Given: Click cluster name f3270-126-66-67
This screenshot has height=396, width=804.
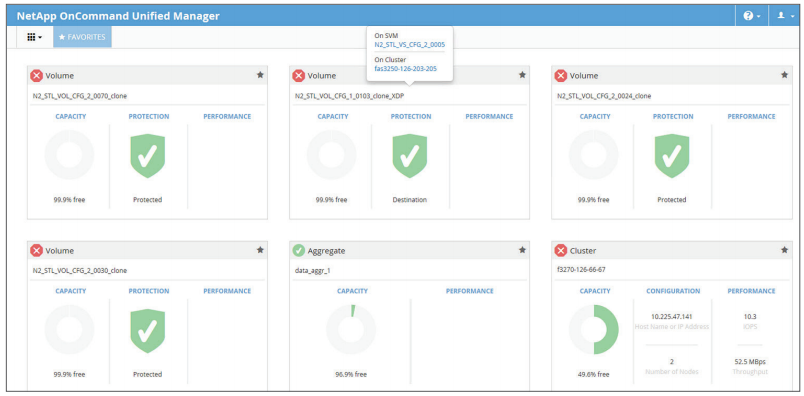Looking at the screenshot, I should click(x=581, y=269).
